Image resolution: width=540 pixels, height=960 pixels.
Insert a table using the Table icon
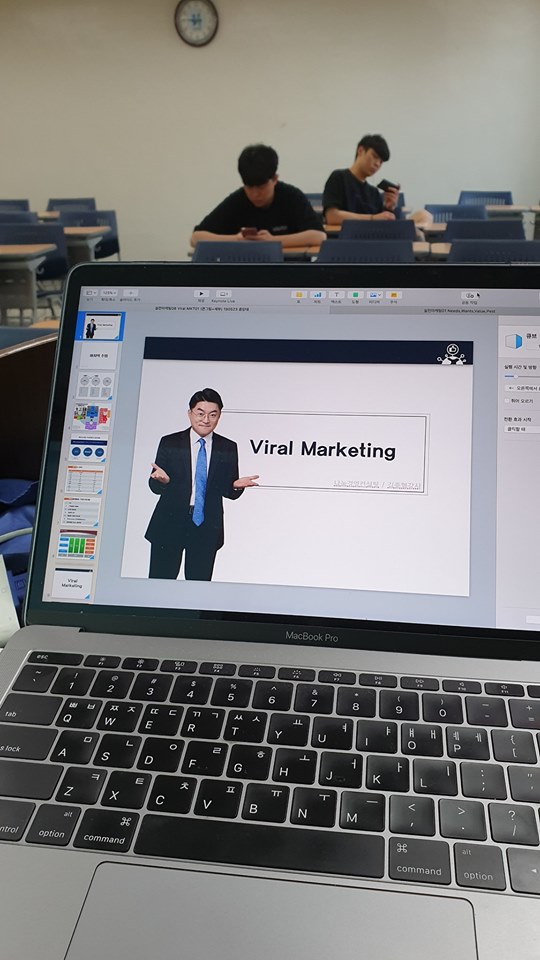click(299, 294)
